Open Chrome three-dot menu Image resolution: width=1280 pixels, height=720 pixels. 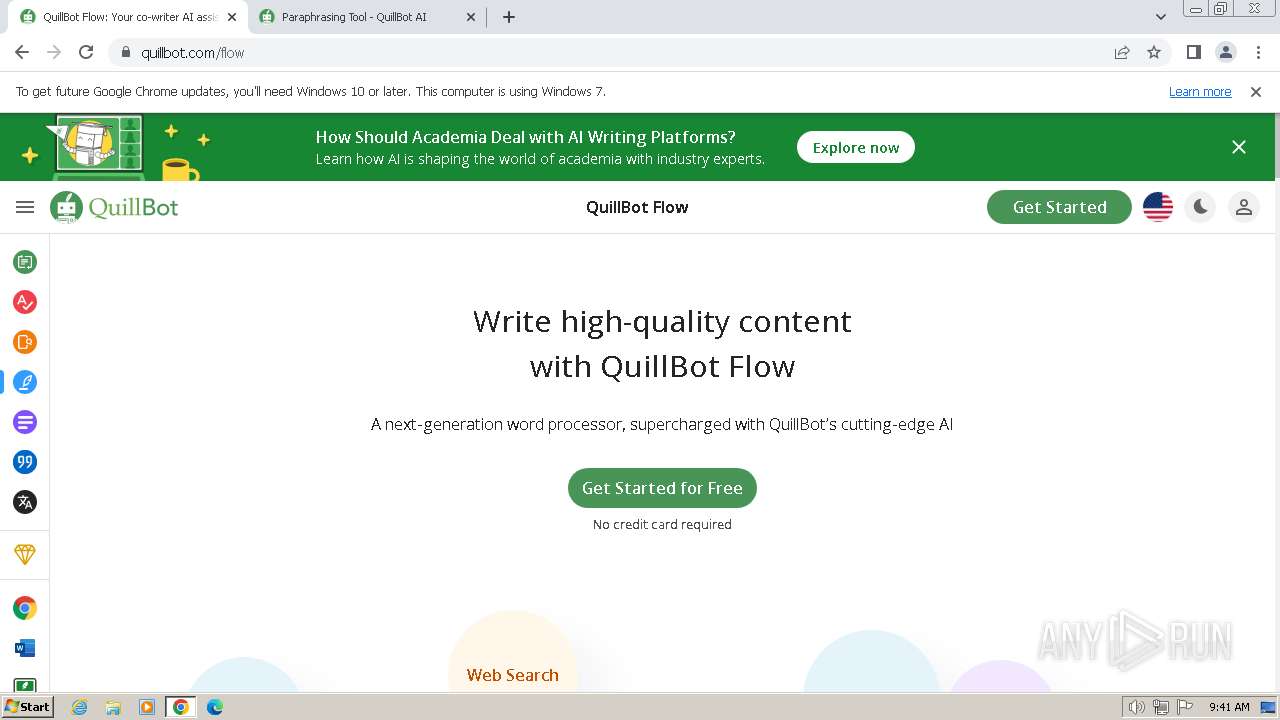(x=1258, y=53)
